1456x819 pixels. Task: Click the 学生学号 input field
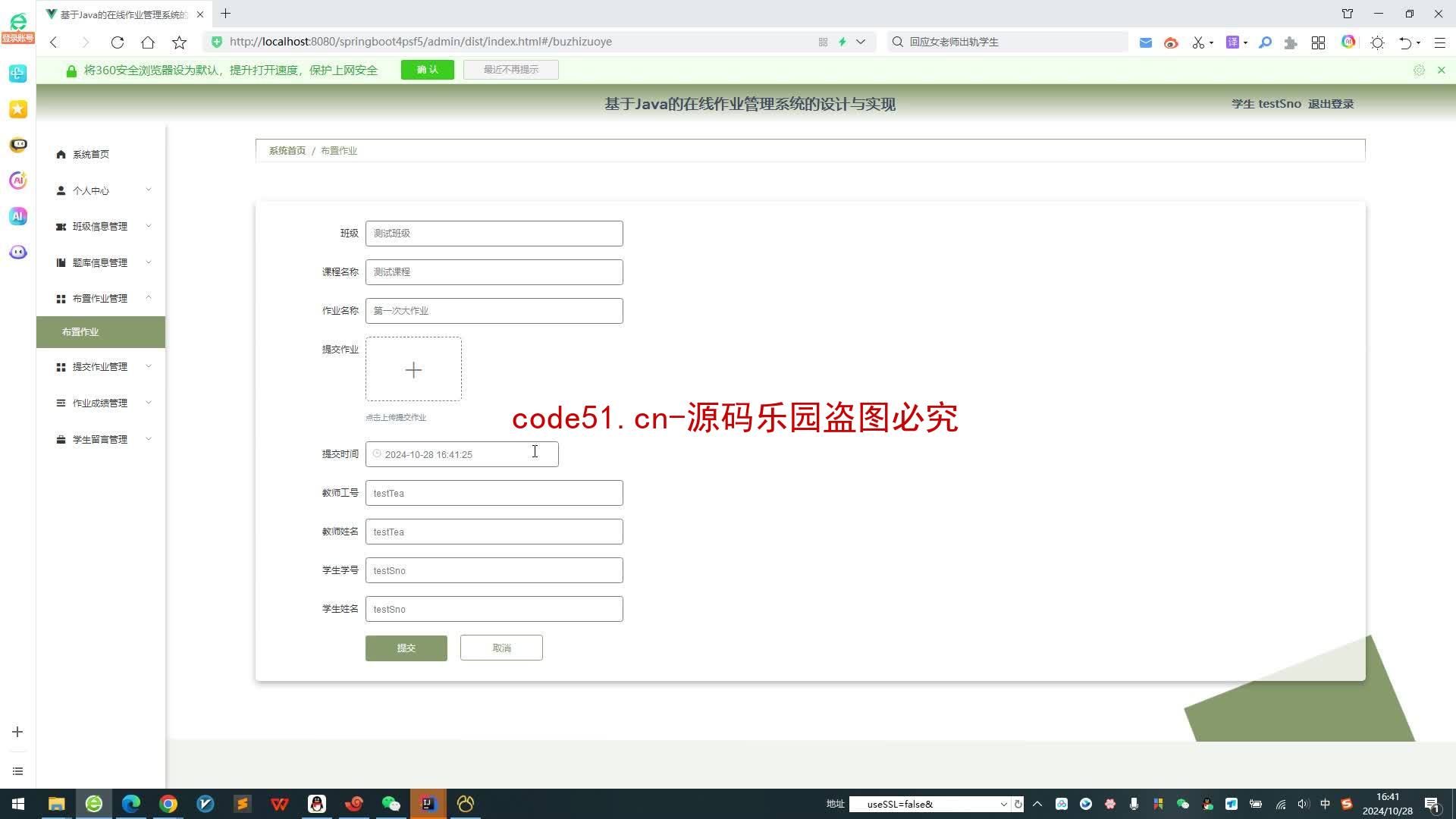[x=494, y=570]
